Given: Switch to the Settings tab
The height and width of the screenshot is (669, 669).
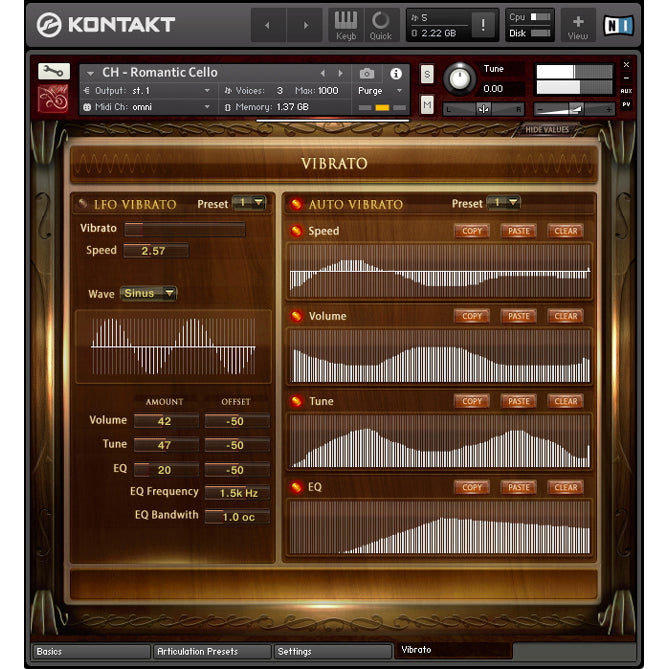Looking at the screenshot, I should [332, 651].
